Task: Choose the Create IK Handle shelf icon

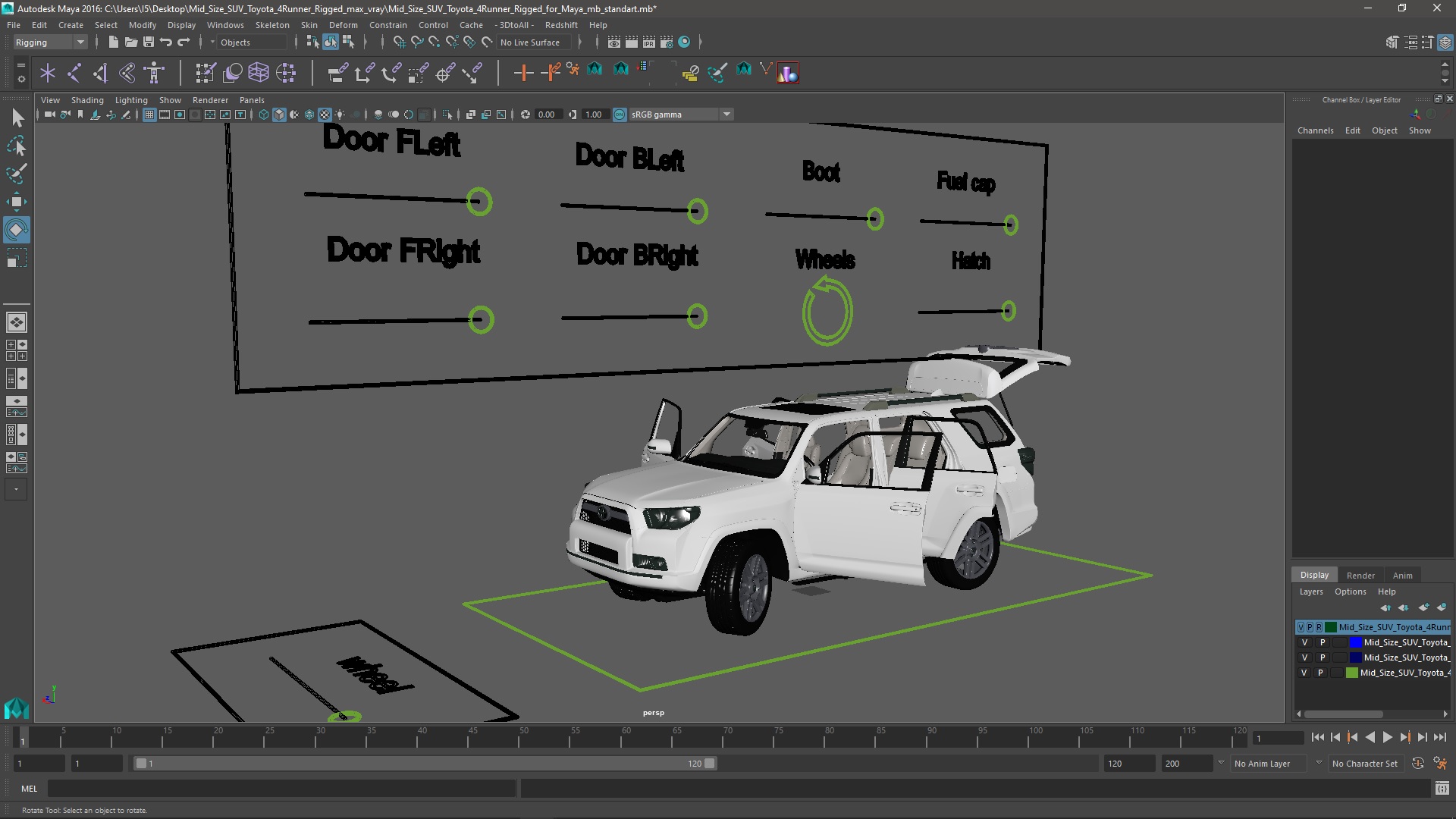Action: (100, 73)
